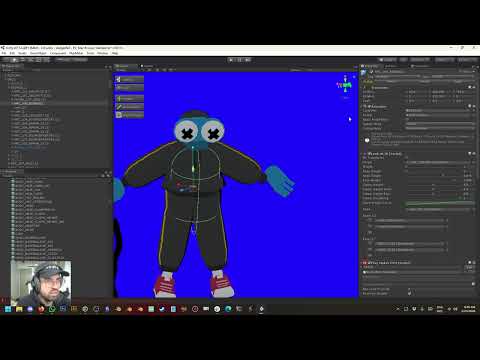Open File Explorer from the taskbar
This screenshot has width=480, height=360.
click(19, 309)
